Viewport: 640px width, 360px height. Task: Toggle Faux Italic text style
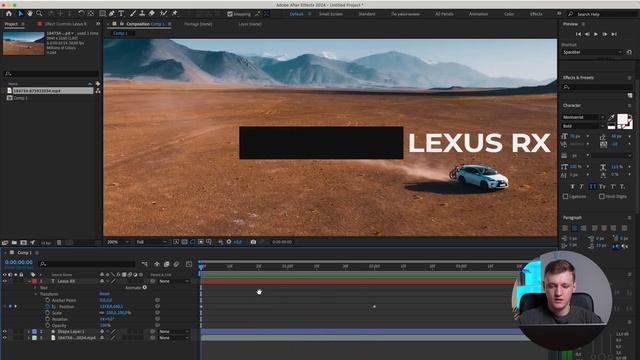582,187
